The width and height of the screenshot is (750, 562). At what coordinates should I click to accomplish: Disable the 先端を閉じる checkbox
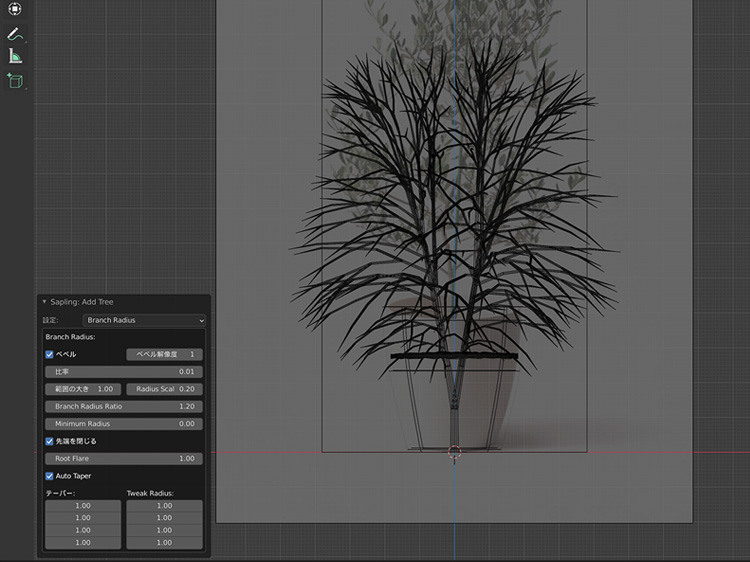[50, 441]
